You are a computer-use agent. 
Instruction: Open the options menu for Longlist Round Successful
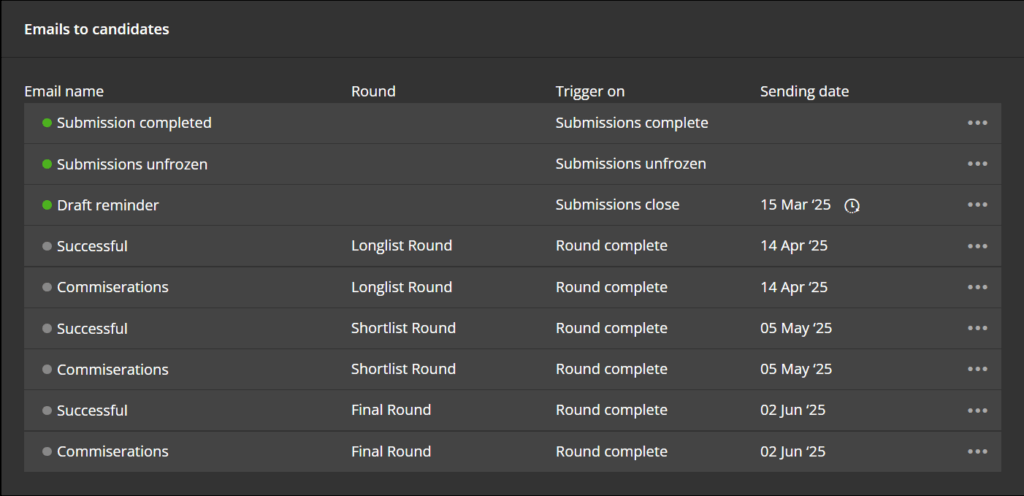[977, 246]
